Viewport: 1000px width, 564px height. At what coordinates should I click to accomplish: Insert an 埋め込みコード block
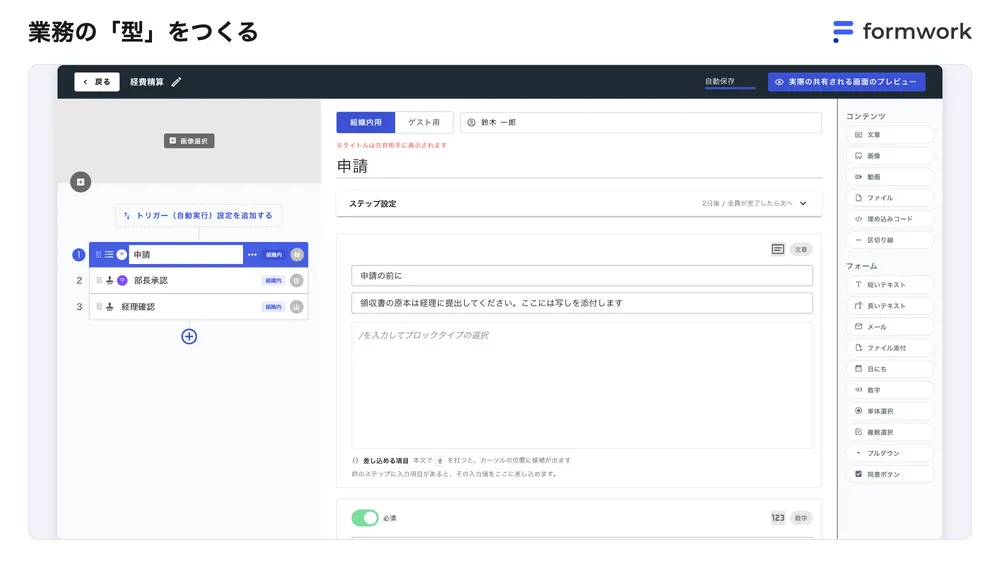890,219
